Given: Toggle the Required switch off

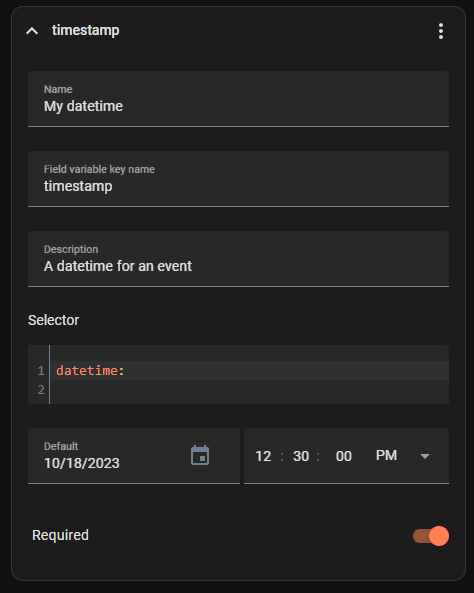Looking at the screenshot, I should tap(431, 536).
